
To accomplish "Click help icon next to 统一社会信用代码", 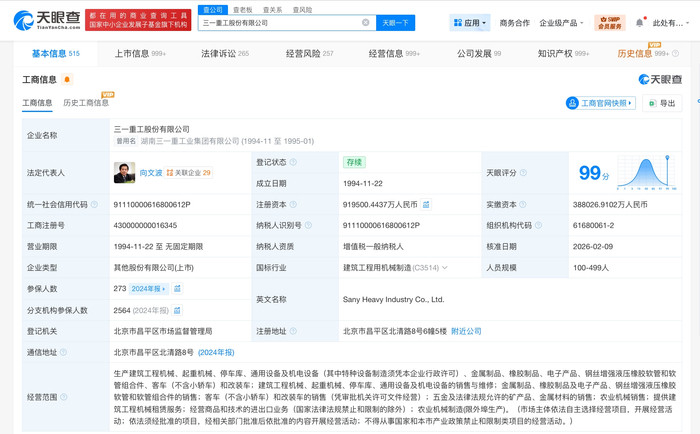I will tap(95, 205).
